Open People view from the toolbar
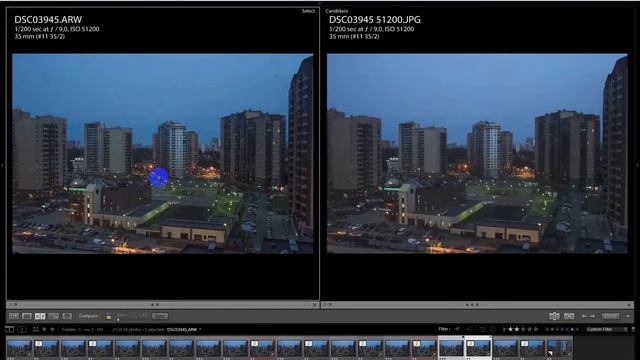Screen dimensions: 640x360 point(67,316)
